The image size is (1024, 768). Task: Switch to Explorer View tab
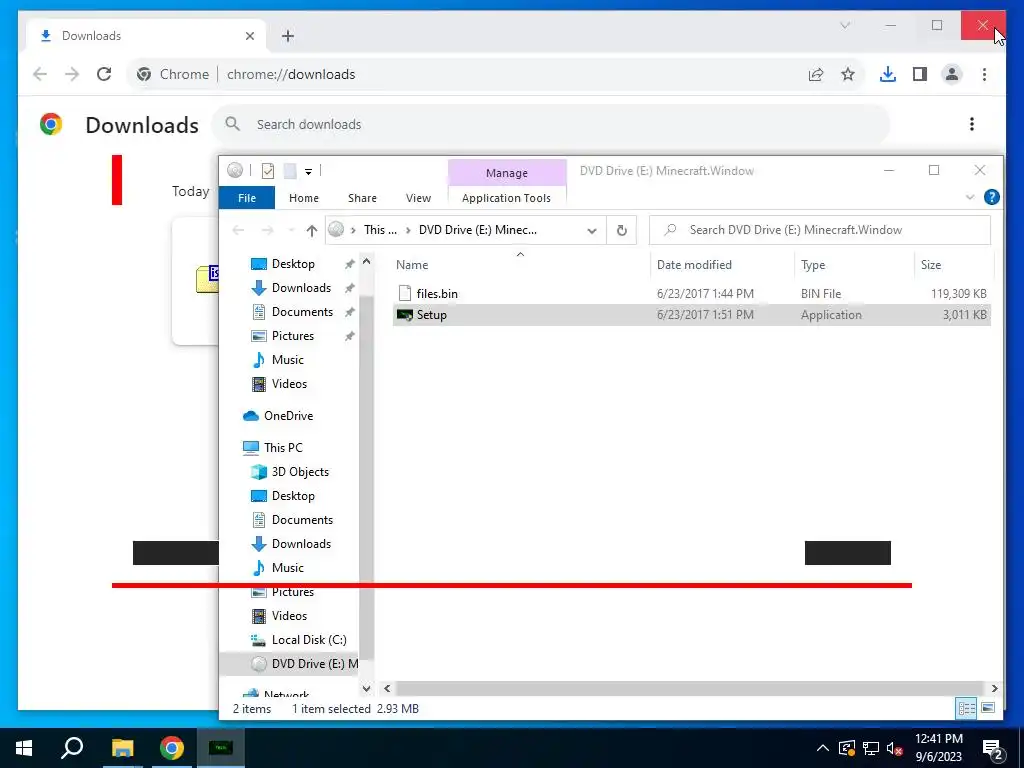418,198
